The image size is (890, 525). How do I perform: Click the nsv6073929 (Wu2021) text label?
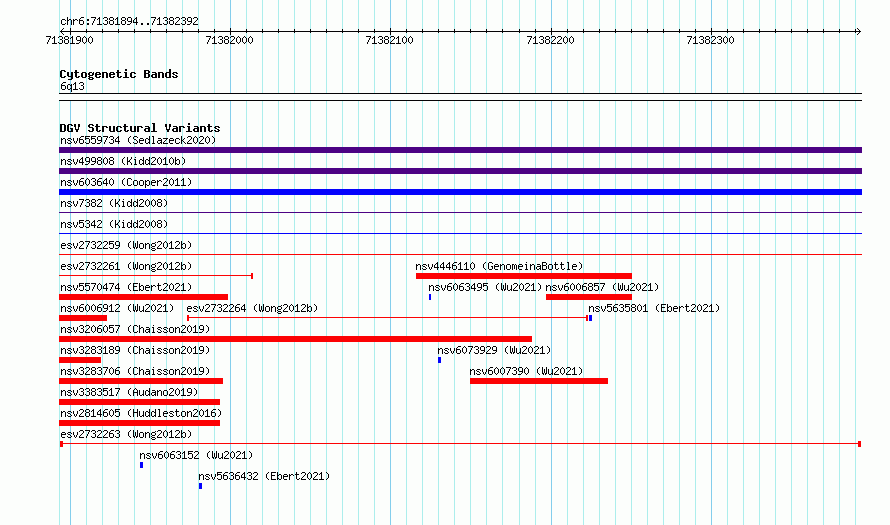pyautogui.click(x=494, y=350)
